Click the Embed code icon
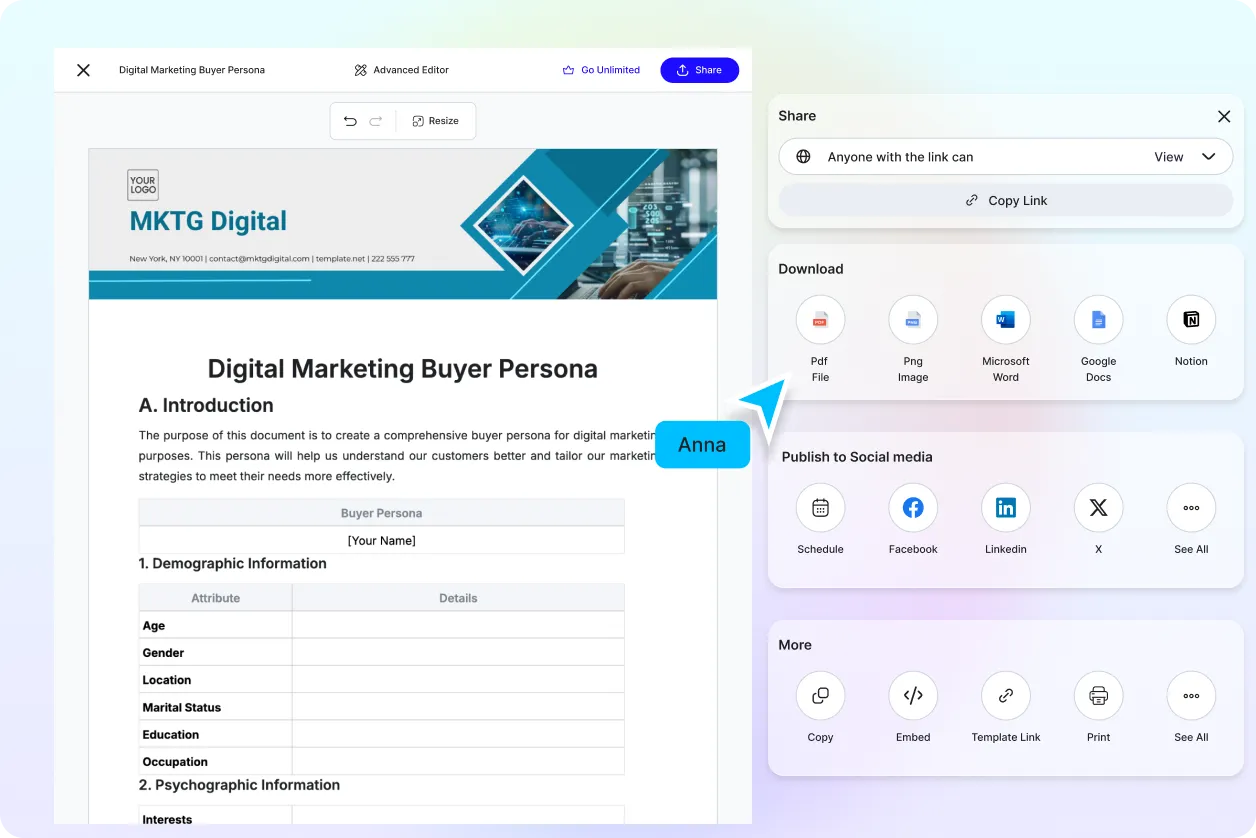The image size is (1256, 838). (912, 696)
